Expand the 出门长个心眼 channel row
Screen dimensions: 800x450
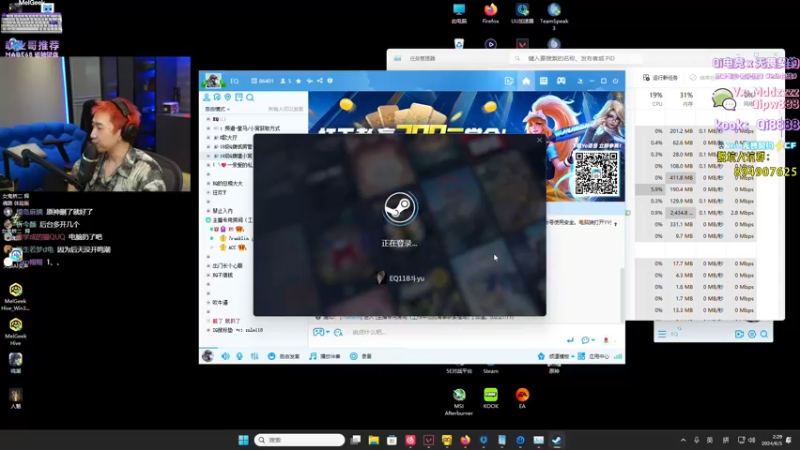coord(208,266)
